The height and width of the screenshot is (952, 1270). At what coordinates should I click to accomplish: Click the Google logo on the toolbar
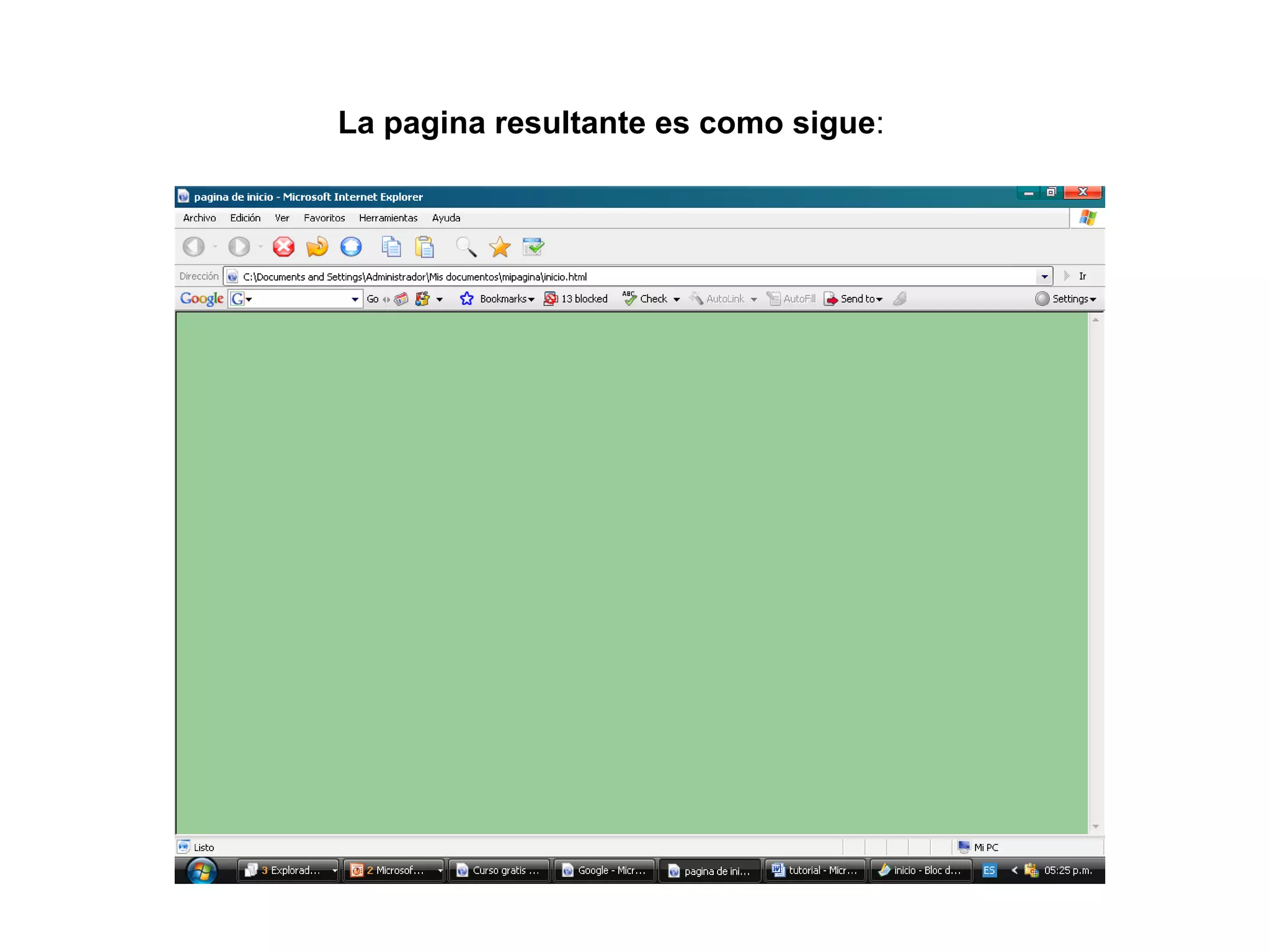tap(202, 299)
